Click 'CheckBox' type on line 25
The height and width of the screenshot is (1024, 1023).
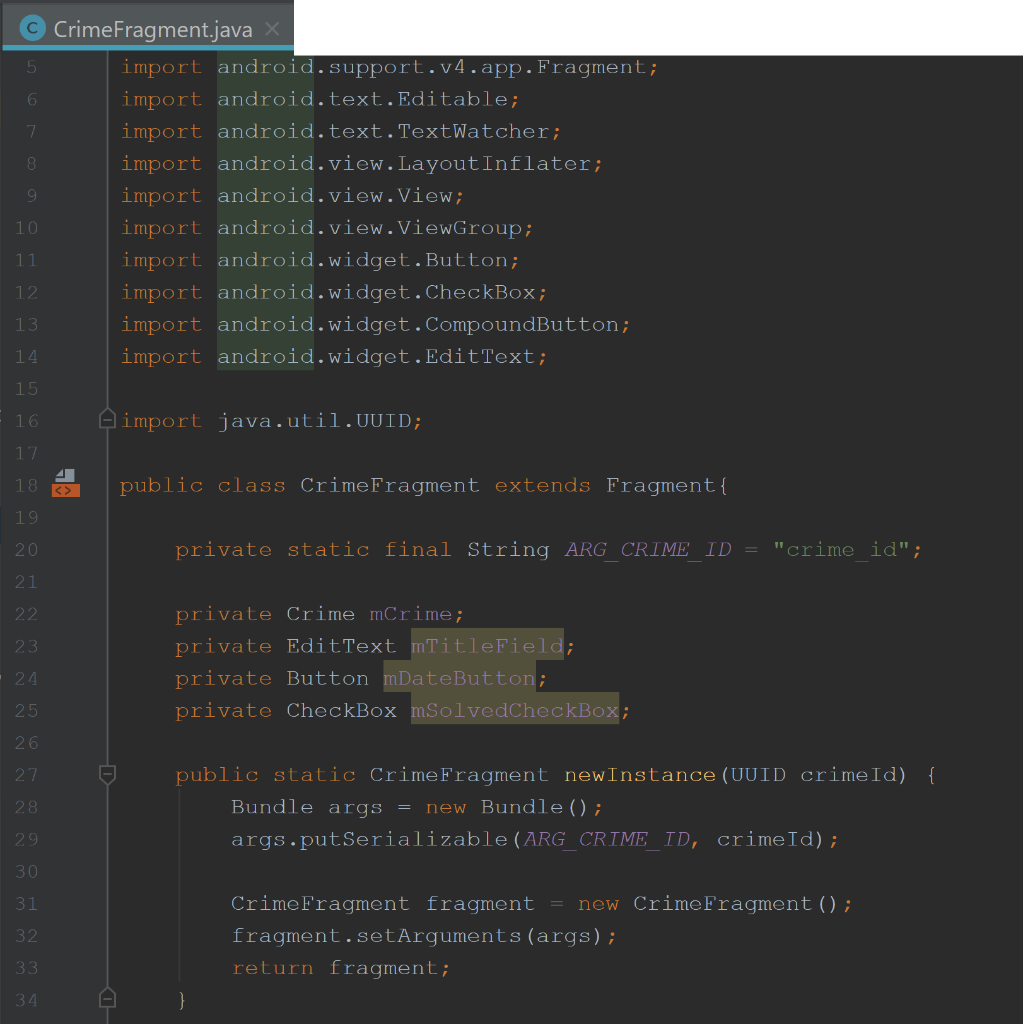pos(341,711)
